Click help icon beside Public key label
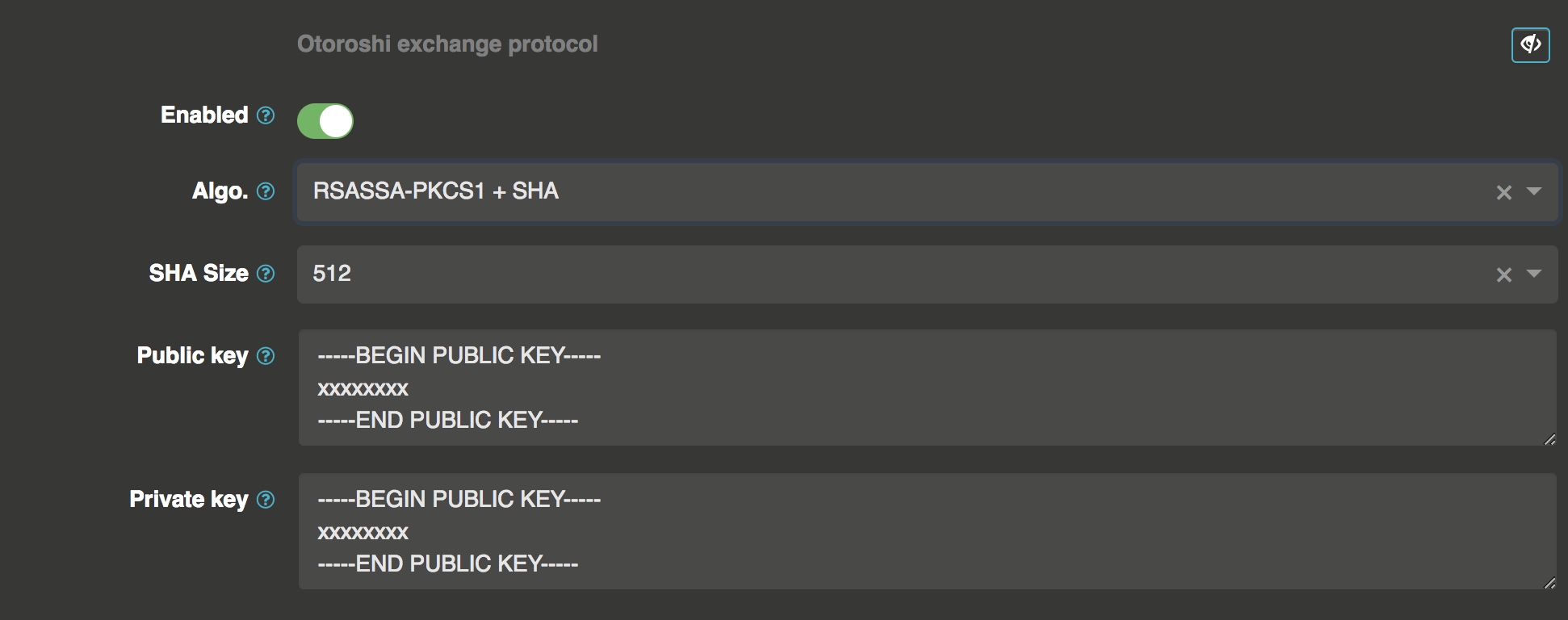1568x620 pixels. tap(266, 356)
